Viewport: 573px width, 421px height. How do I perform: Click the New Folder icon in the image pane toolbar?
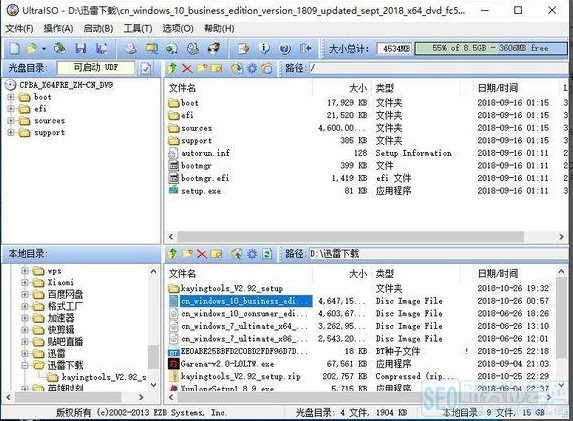coord(202,68)
